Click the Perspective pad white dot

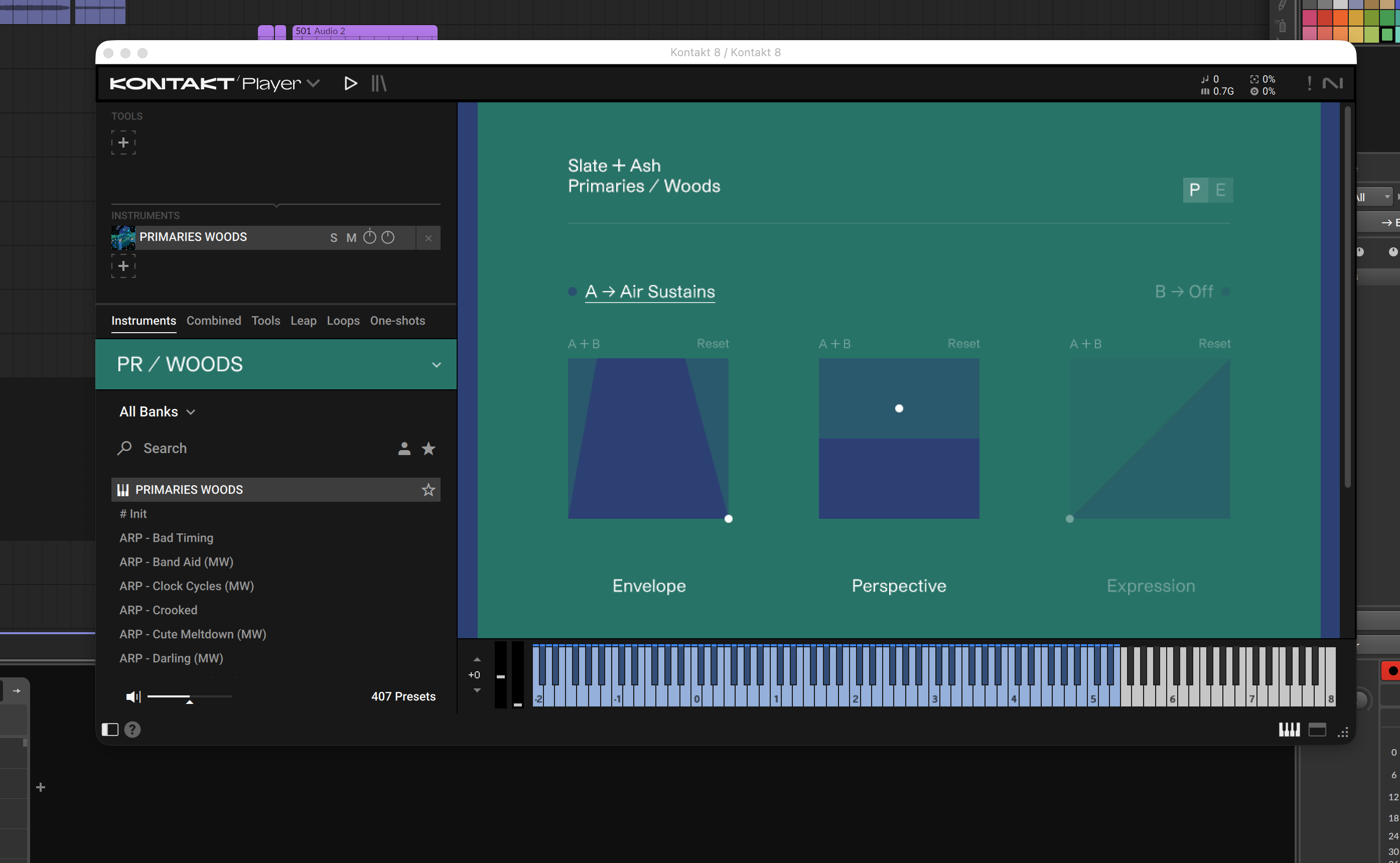click(900, 408)
